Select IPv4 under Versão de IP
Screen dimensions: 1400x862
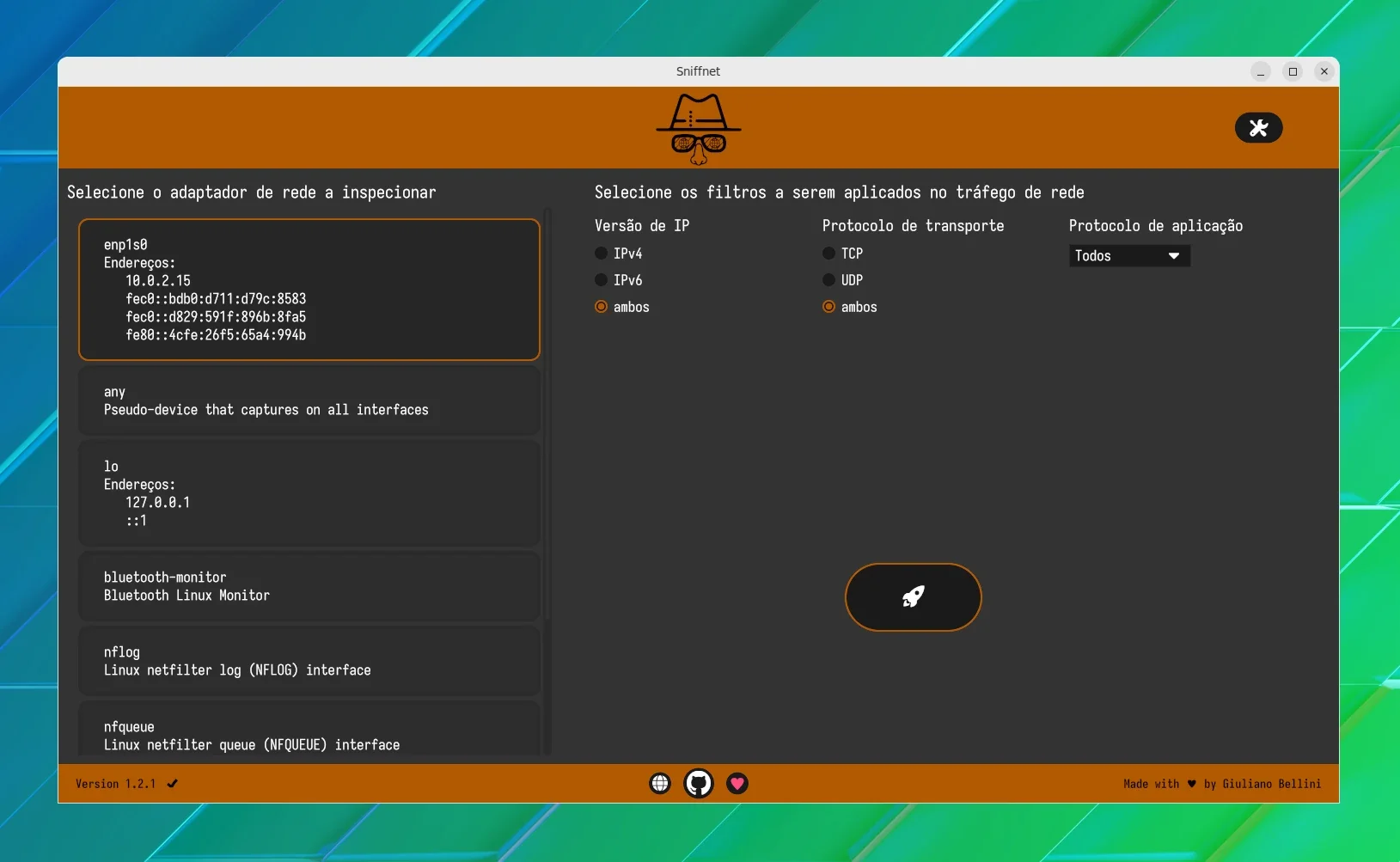619,254
